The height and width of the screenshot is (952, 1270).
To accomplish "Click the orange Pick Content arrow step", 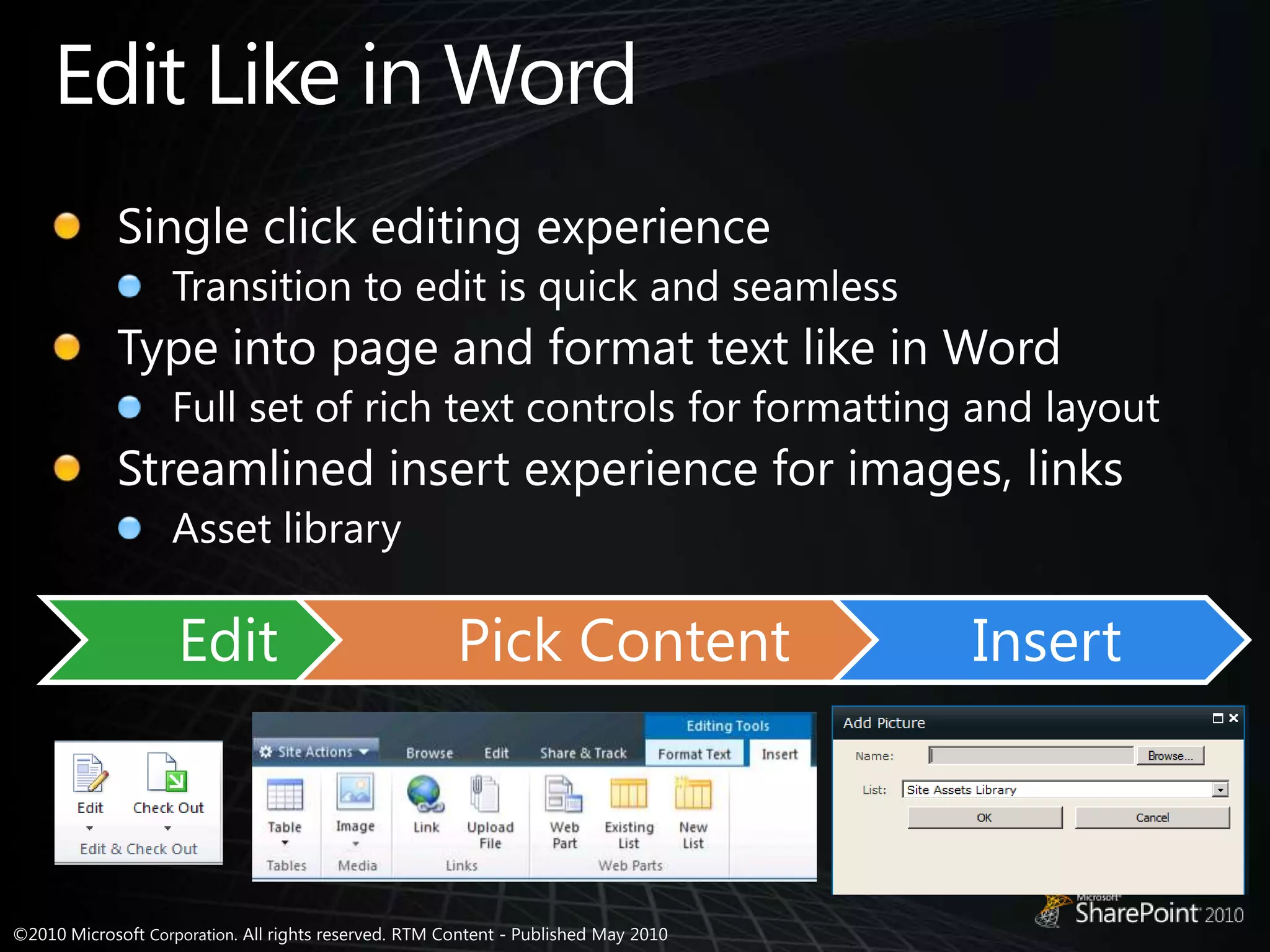I will coord(589,640).
